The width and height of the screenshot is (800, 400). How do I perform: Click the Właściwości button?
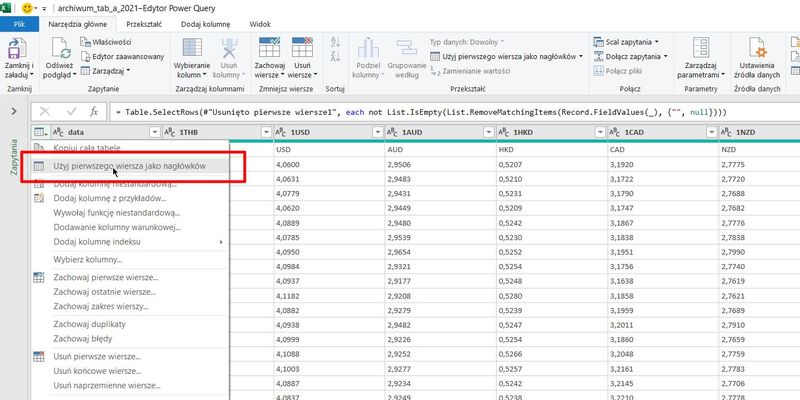coord(113,42)
